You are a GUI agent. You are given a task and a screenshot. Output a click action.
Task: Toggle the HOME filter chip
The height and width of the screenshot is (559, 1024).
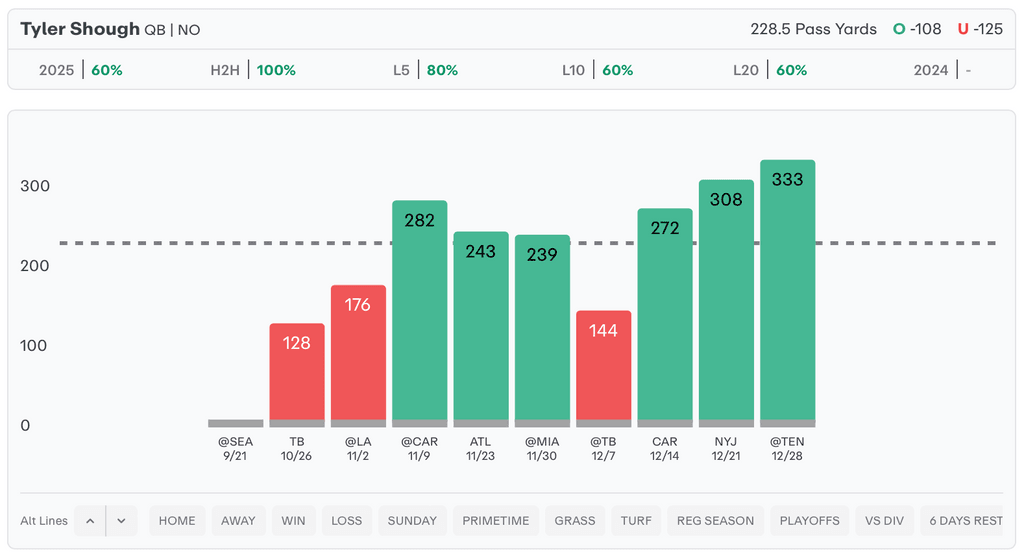point(178,521)
